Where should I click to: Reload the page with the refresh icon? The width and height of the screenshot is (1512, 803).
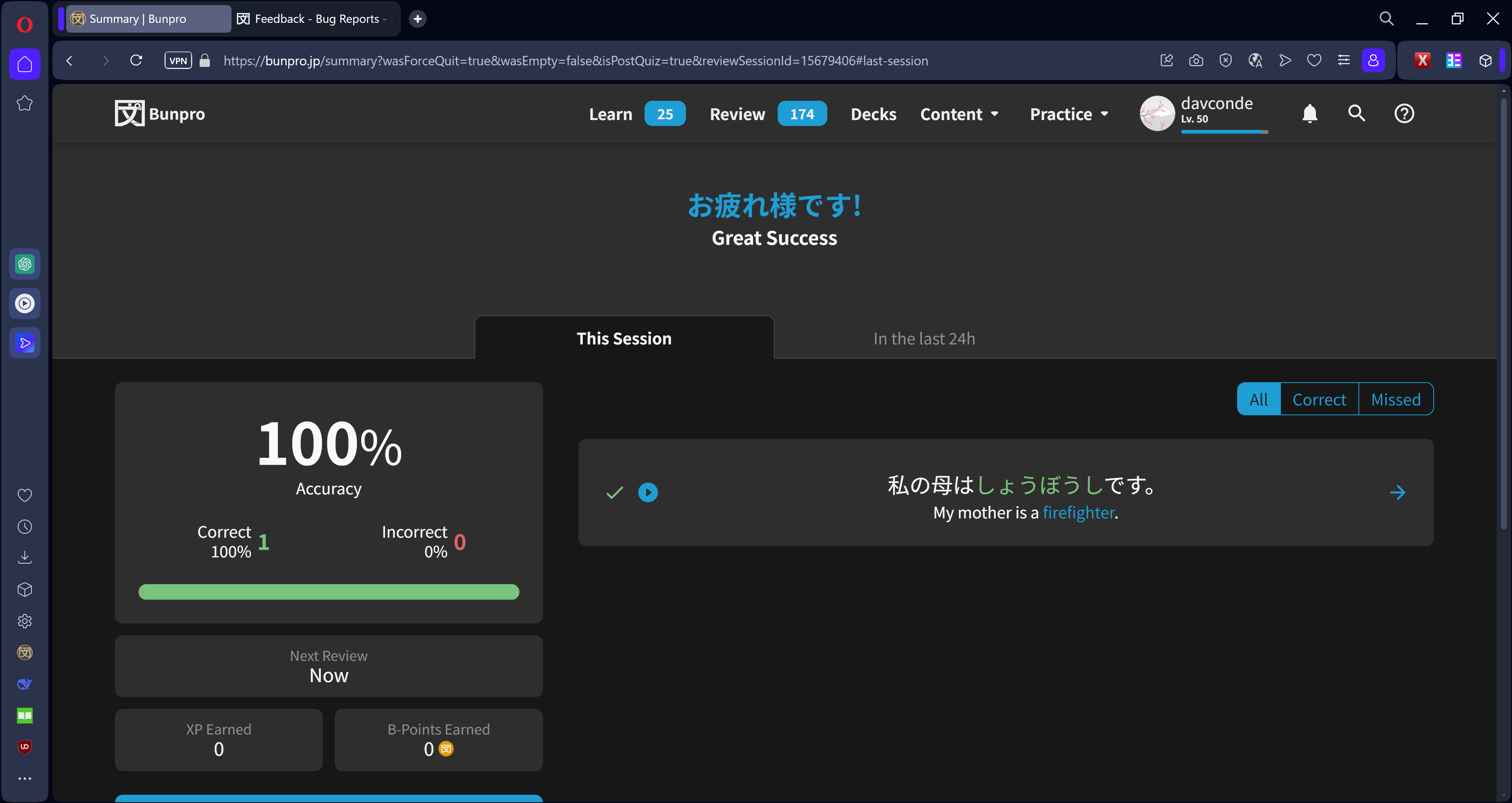click(x=136, y=61)
